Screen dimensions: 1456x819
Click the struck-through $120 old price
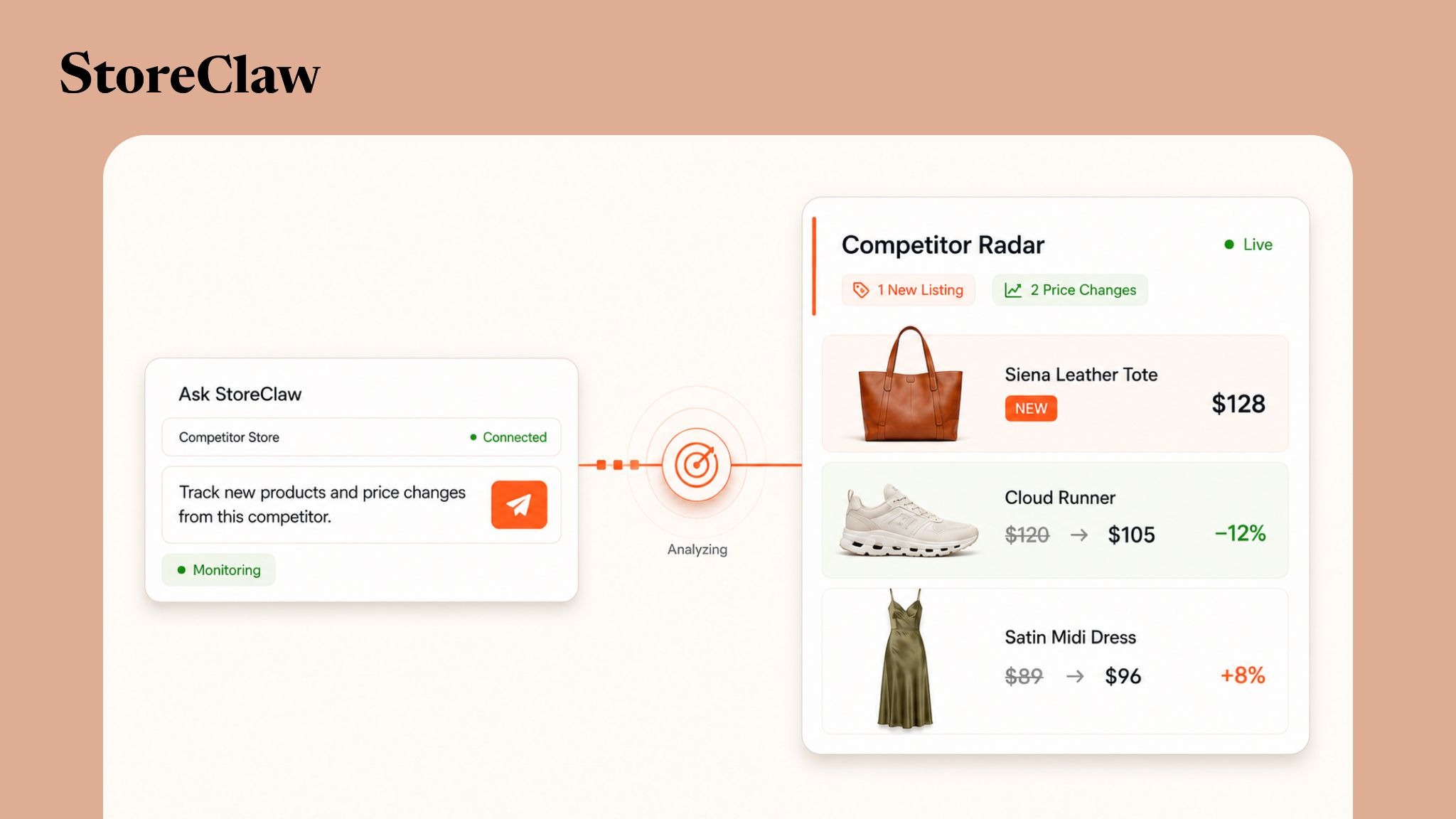(1027, 535)
